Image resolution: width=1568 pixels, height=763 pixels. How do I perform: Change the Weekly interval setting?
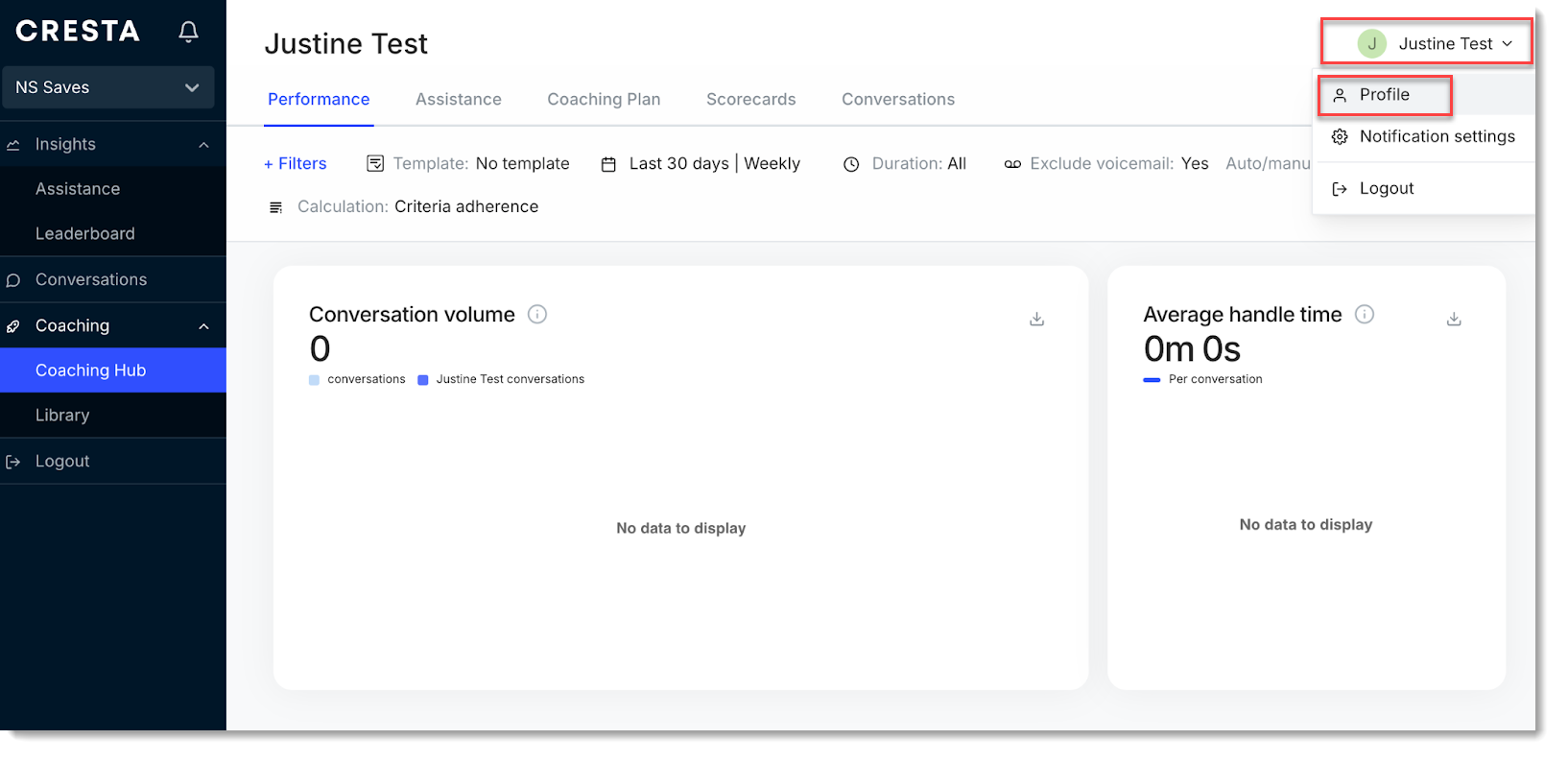(772, 163)
